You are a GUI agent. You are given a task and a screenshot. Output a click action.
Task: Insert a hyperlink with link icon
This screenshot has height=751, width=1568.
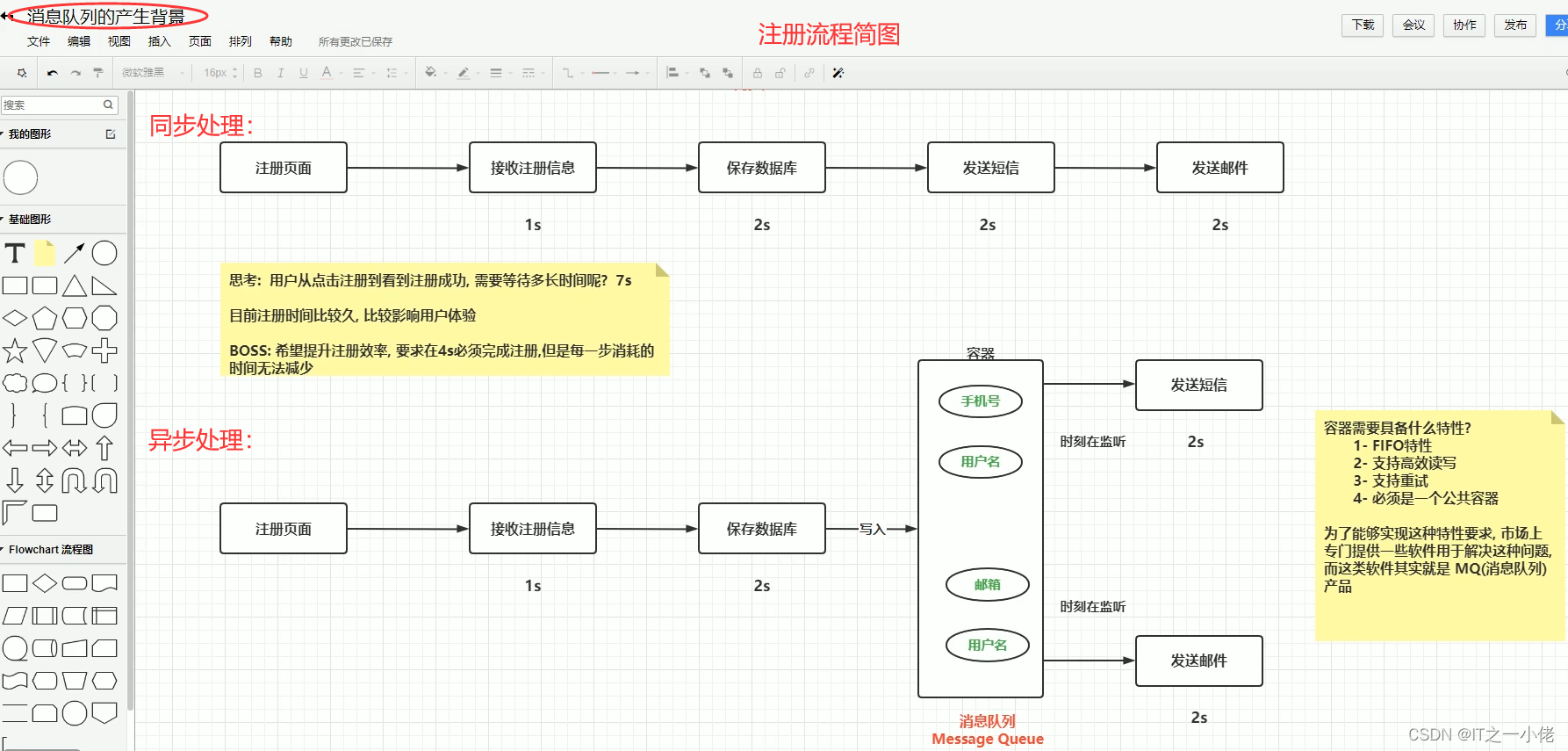pos(809,73)
